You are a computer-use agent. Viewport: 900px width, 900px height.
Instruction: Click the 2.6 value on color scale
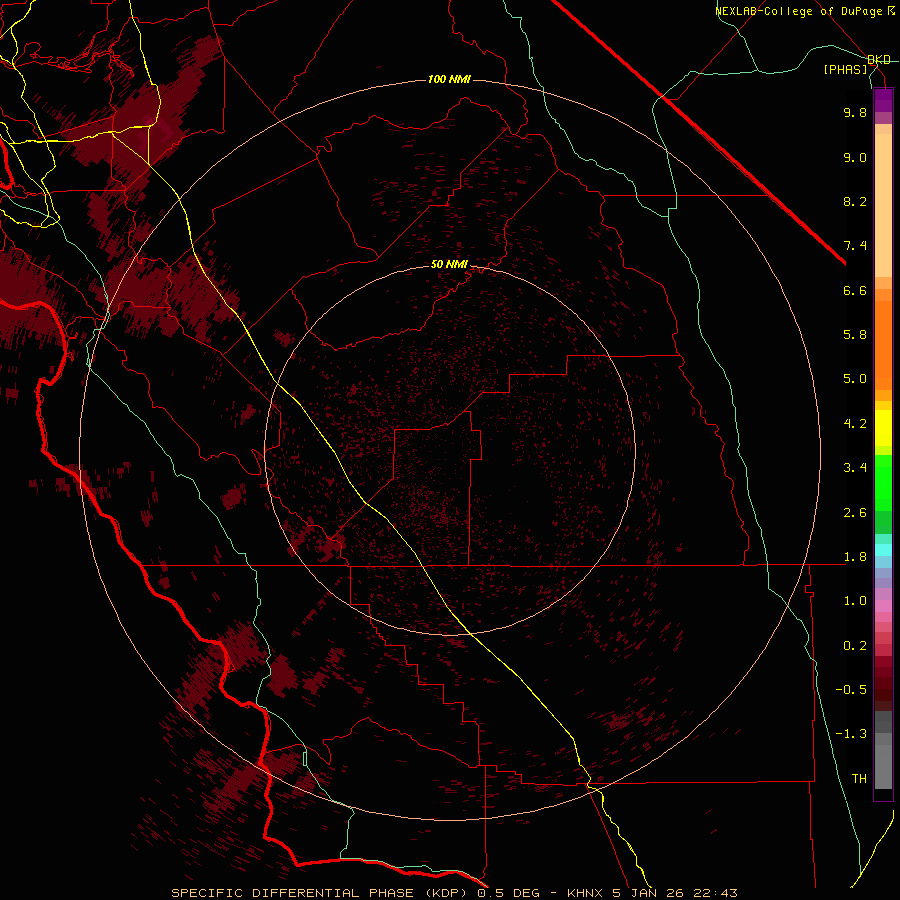[x=855, y=513]
